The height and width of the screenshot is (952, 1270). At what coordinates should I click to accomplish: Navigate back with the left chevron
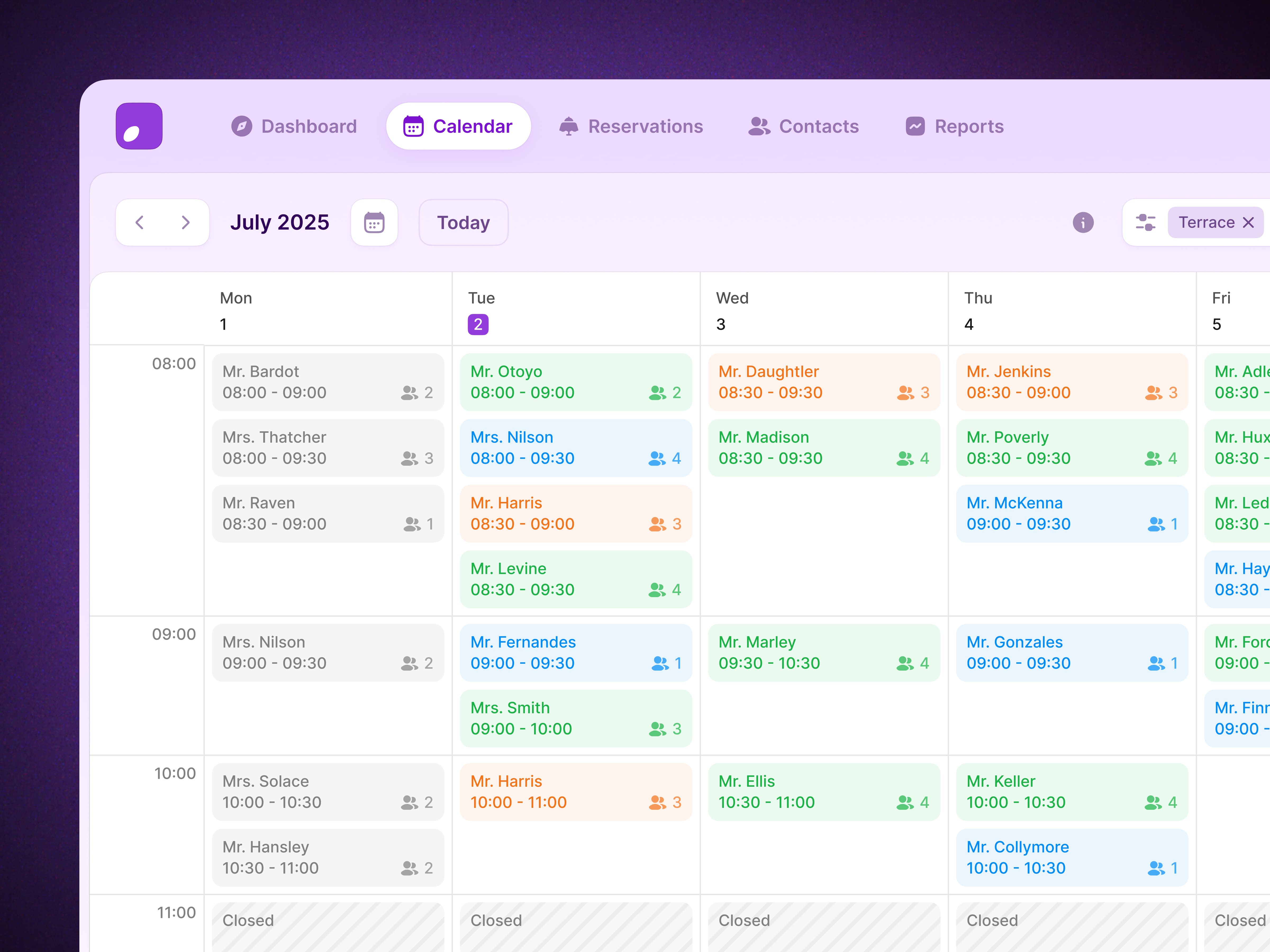click(x=139, y=223)
